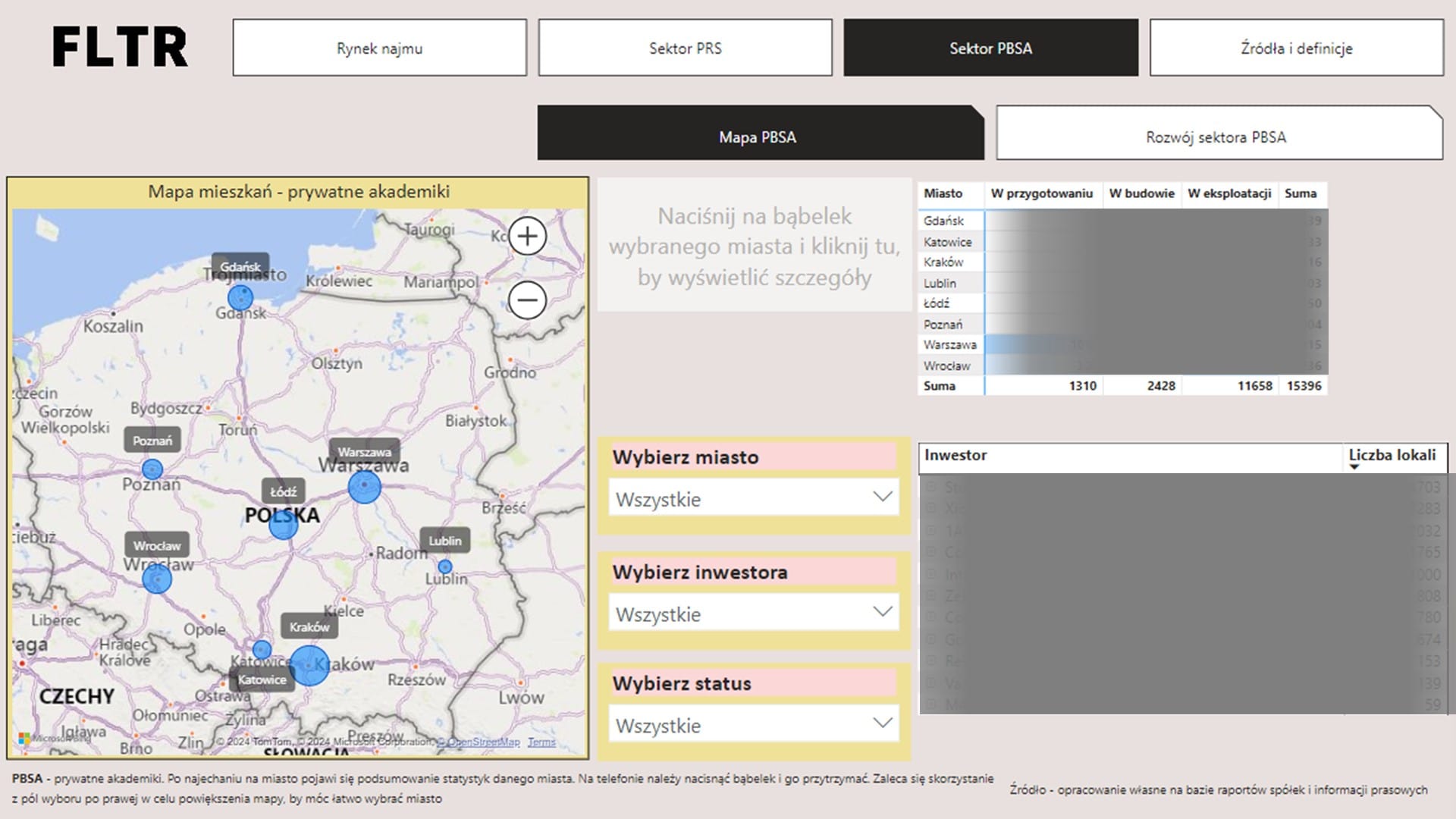
Task: Click the Warszawa bubble on map
Action: 364,486
